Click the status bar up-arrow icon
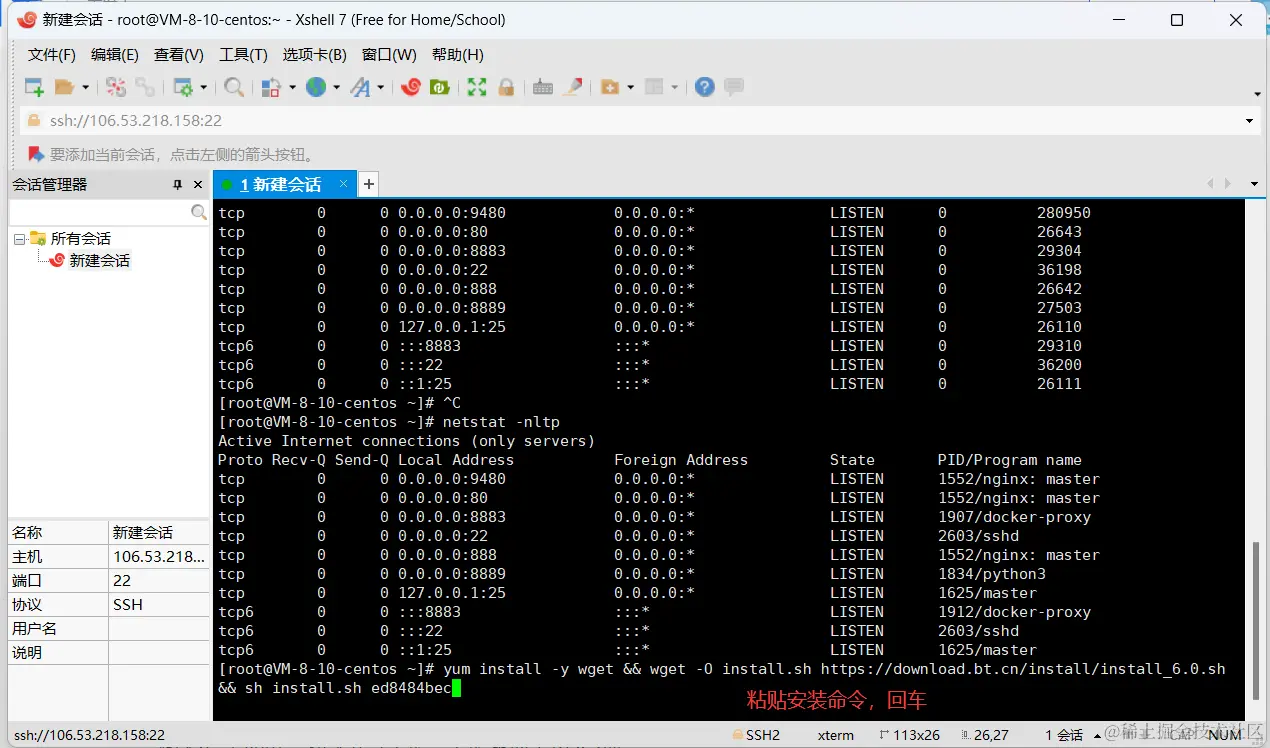The width and height of the screenshot is (1270, 748). 1096,735
